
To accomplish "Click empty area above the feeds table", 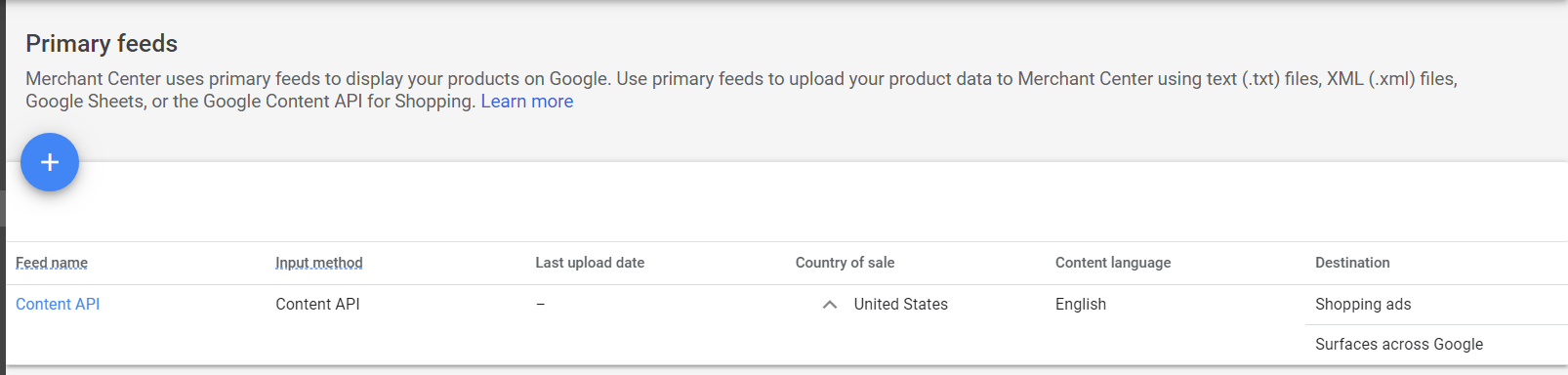I will coord(781,202).
